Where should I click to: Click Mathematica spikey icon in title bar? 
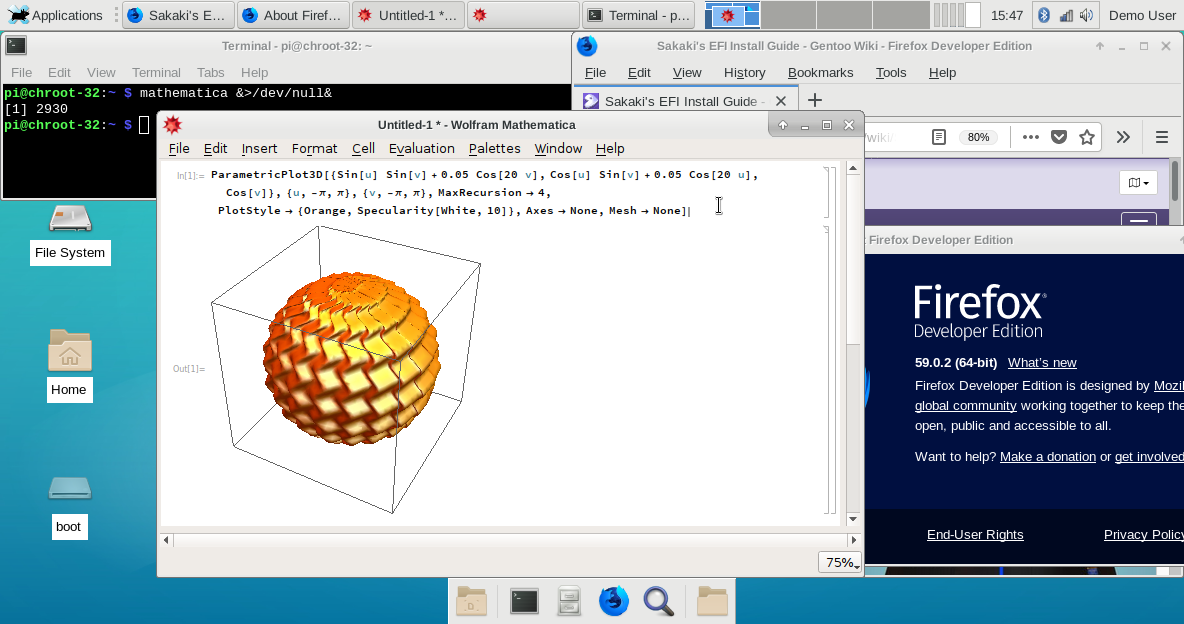(173, 125)
